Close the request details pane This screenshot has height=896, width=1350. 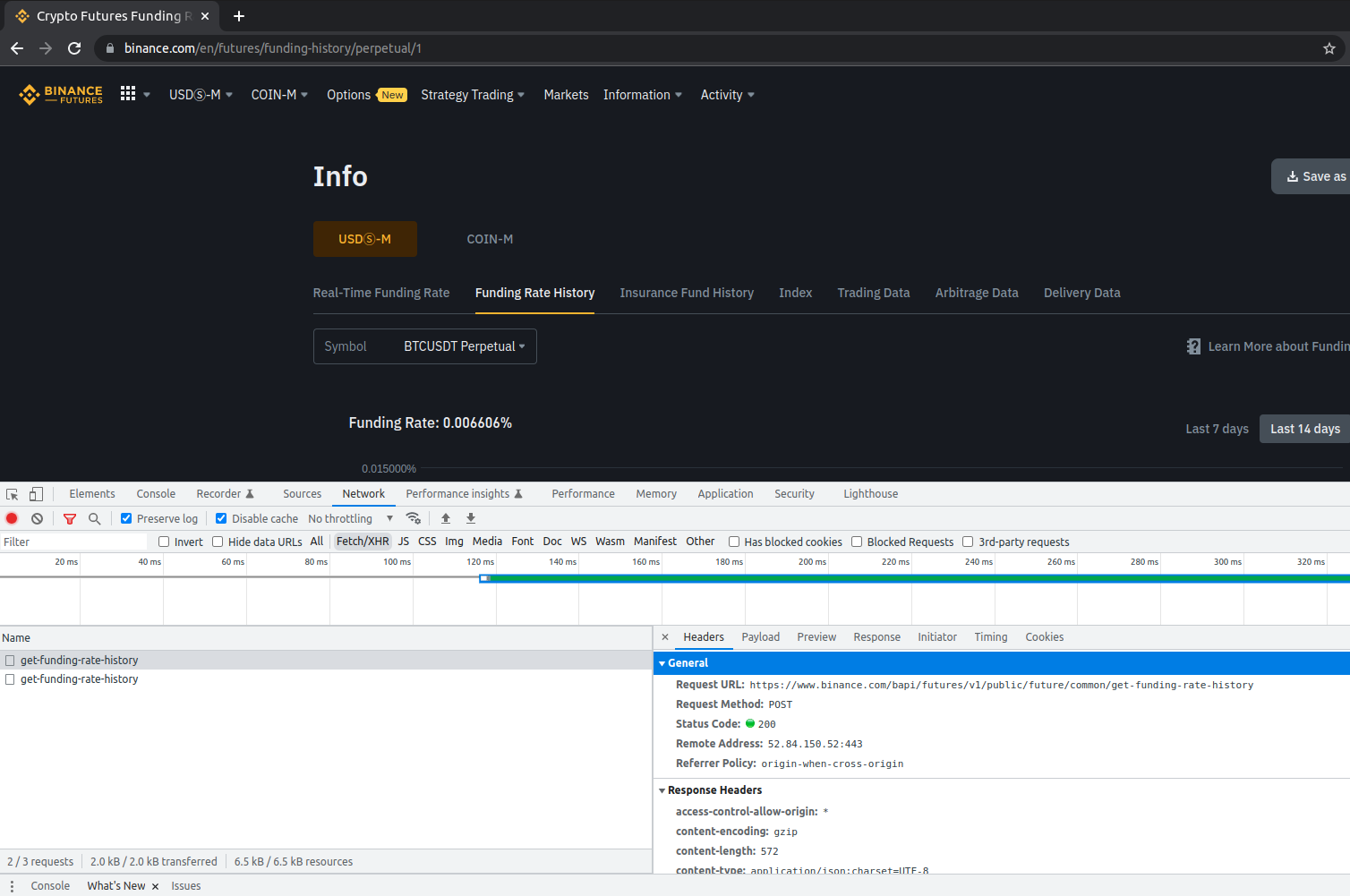[665, 637]
